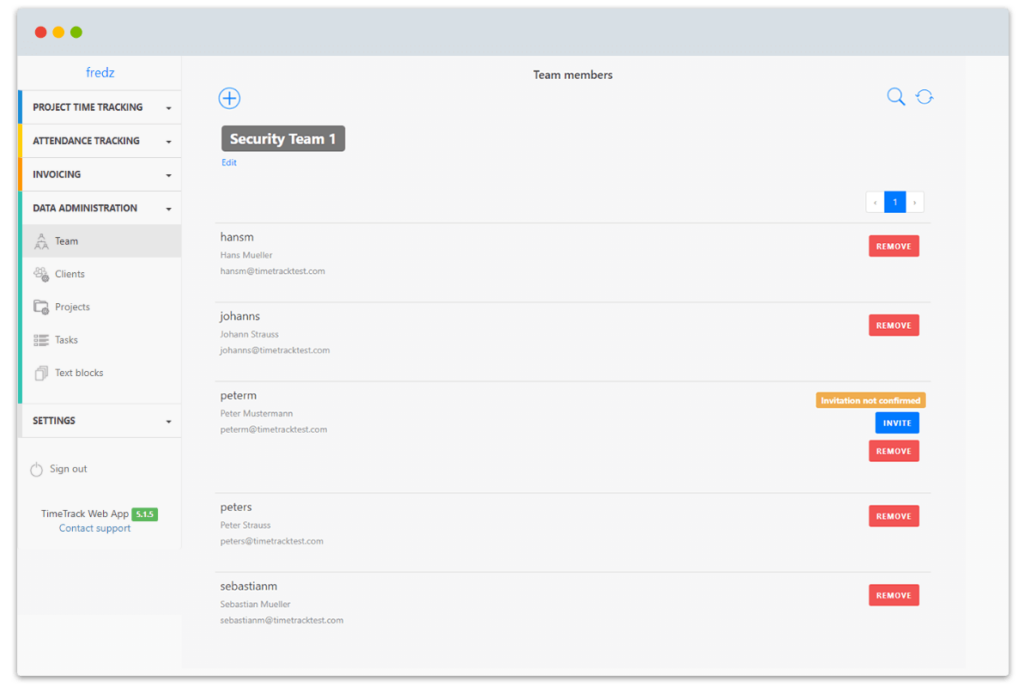This screenshot has width=1030, height=687.
Task: Open Text blocks in the sidebar
Action: pyautogui.click(x=78, y=373)
